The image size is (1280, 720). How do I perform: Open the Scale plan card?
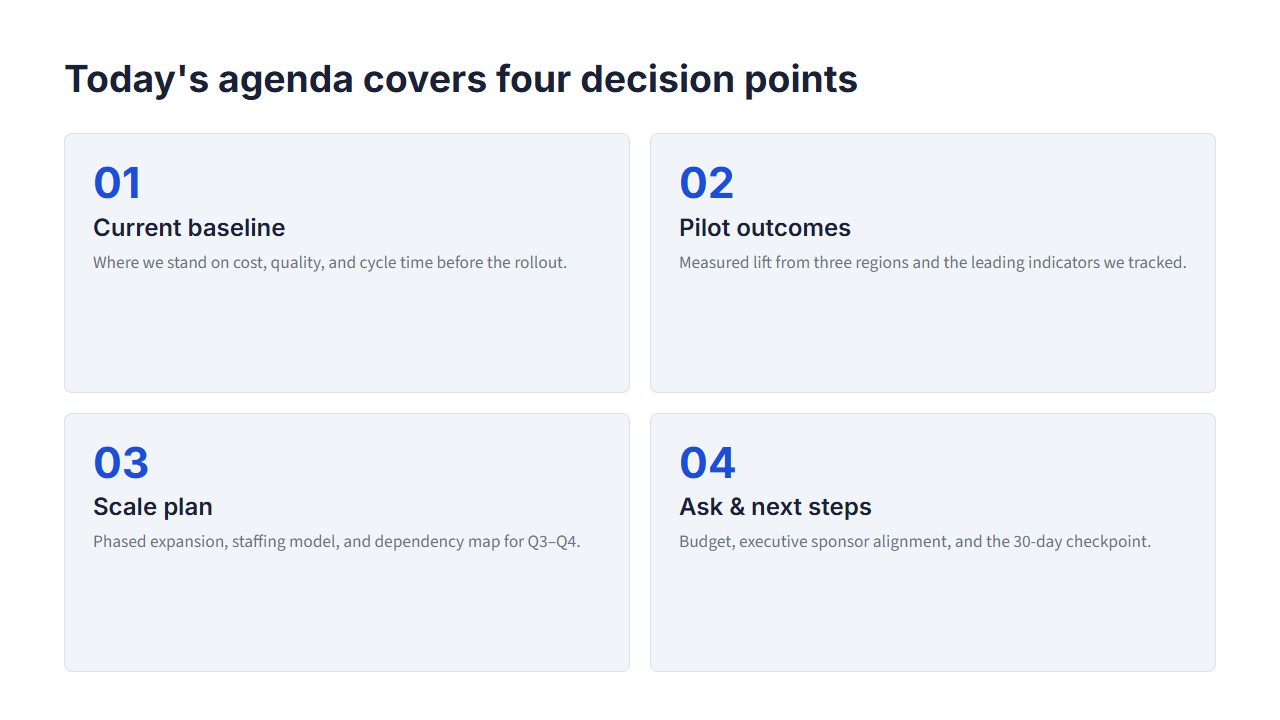pyautogui.click(x=347, y=542)
